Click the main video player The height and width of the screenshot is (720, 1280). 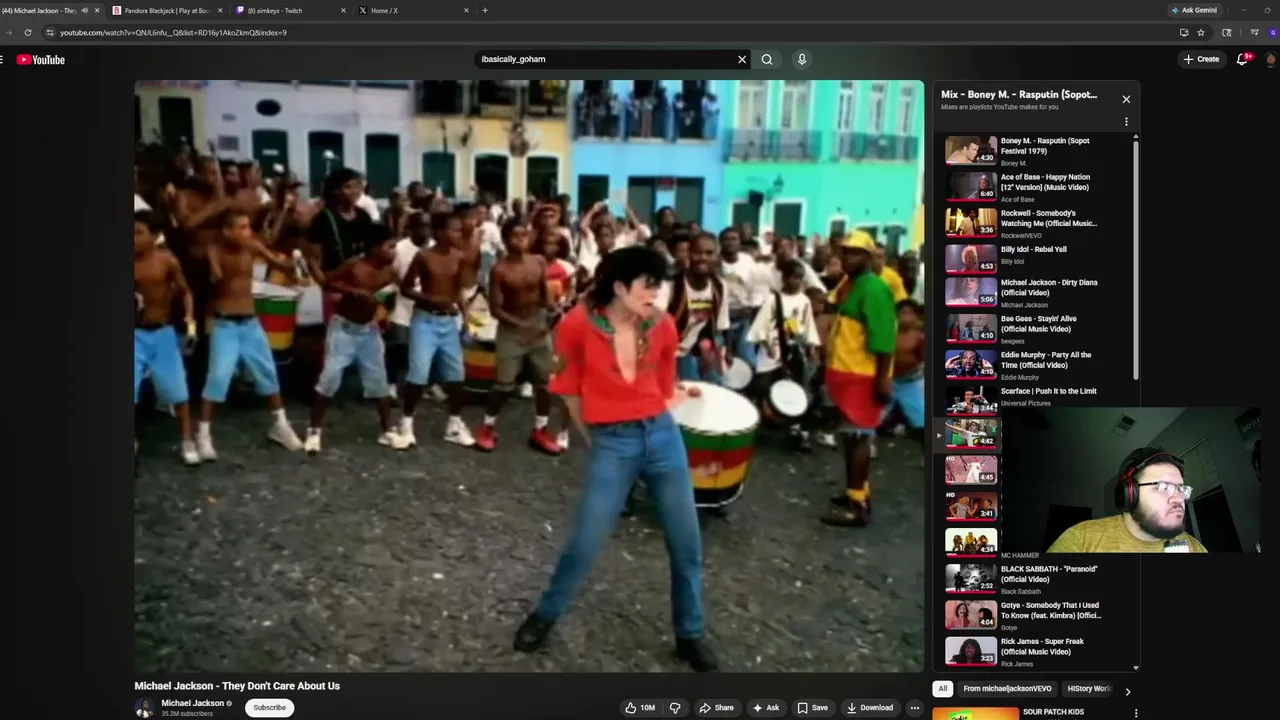point(529,376)
